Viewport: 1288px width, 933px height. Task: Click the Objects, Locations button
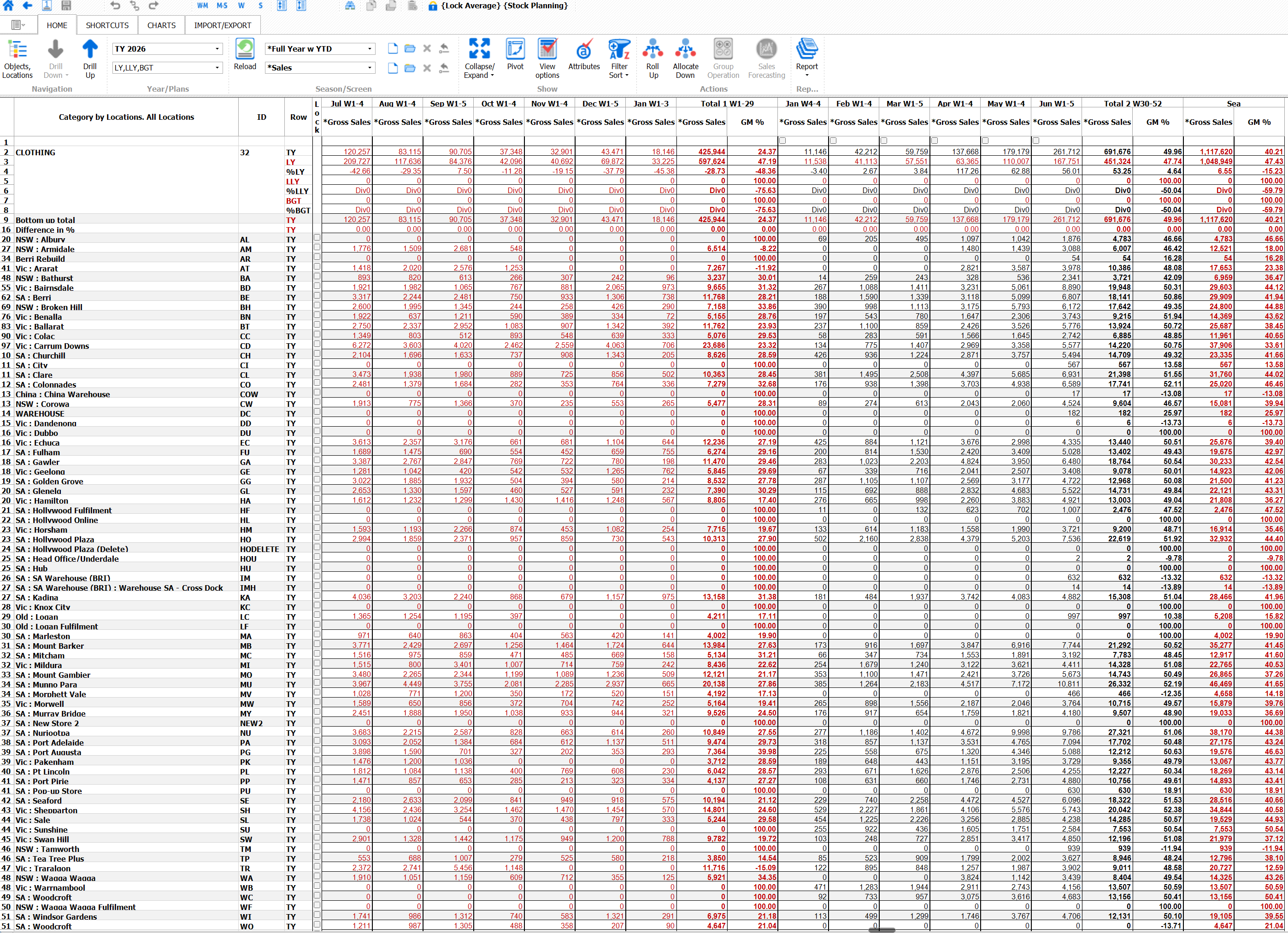(x=18, y=59)
